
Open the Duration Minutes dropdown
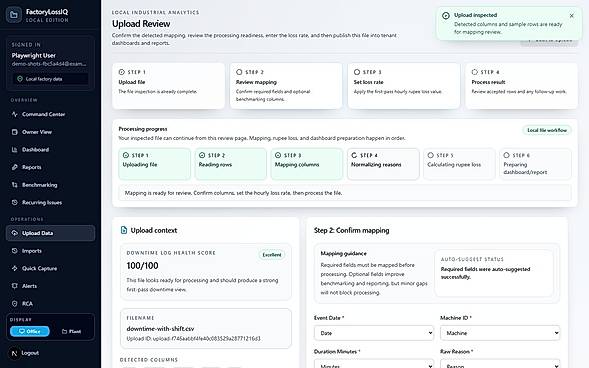point(374,363)
